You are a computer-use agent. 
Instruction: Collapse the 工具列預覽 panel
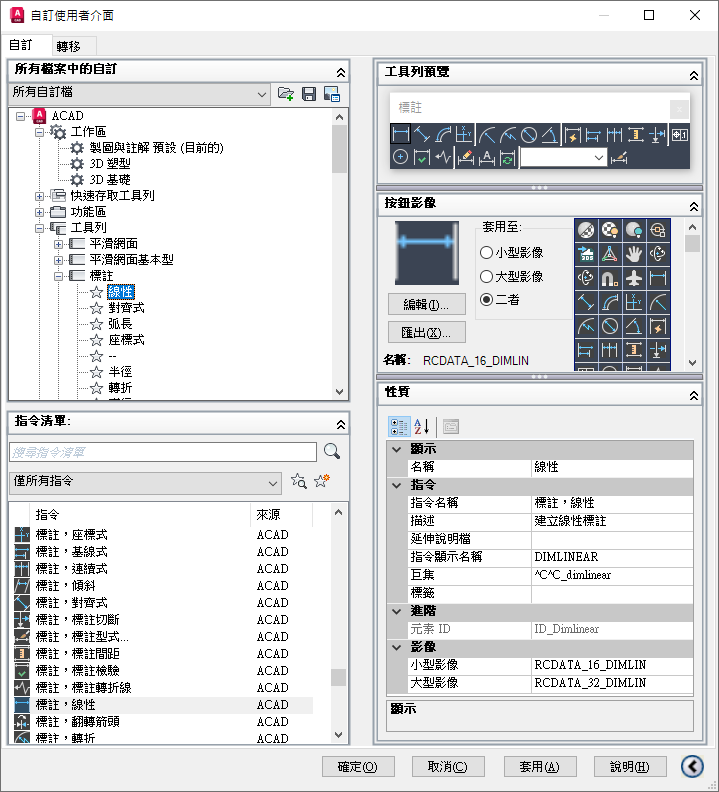coord(694,75)
